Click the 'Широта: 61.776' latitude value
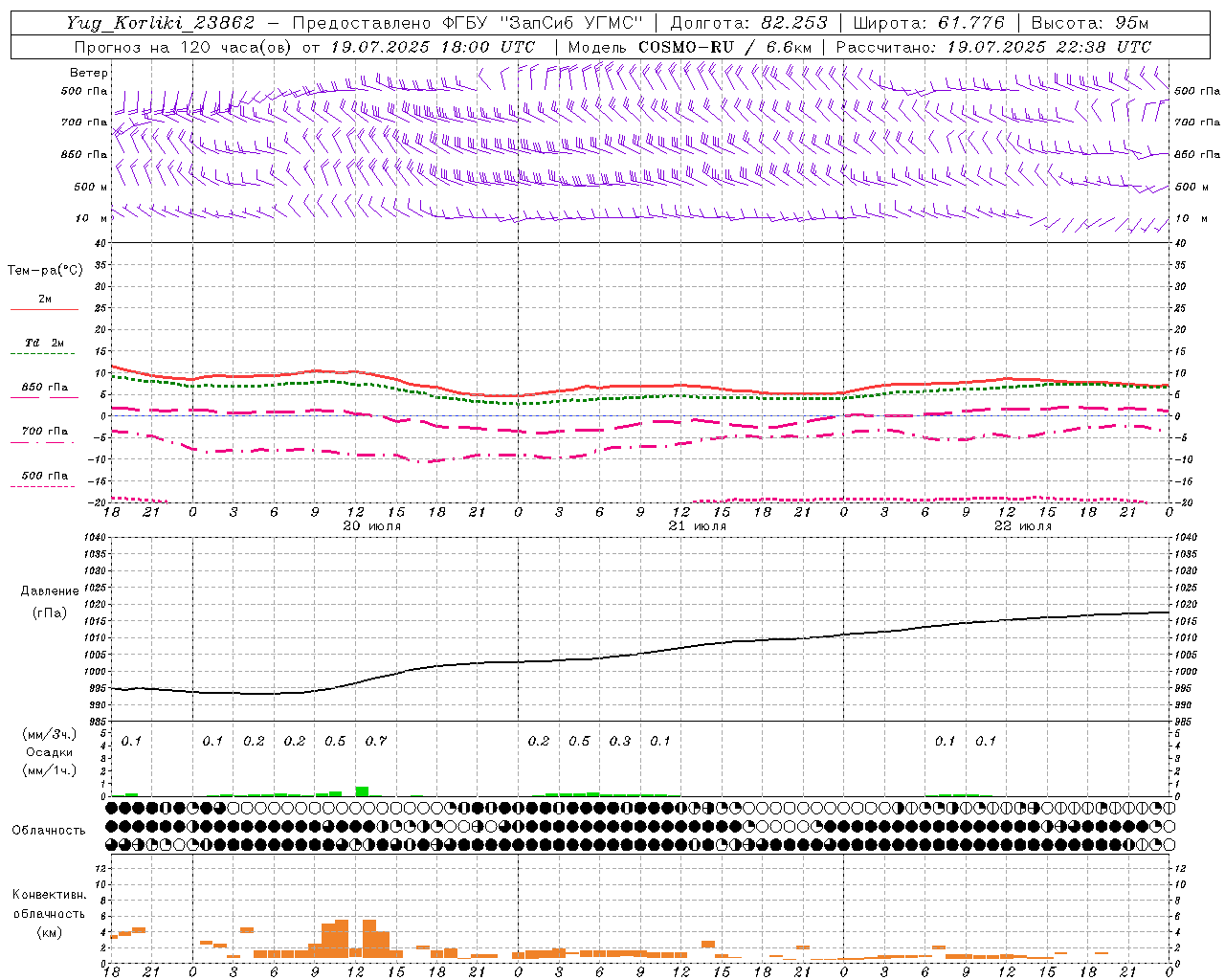Screen dimensions: 1225x980 tap(928, 23)
